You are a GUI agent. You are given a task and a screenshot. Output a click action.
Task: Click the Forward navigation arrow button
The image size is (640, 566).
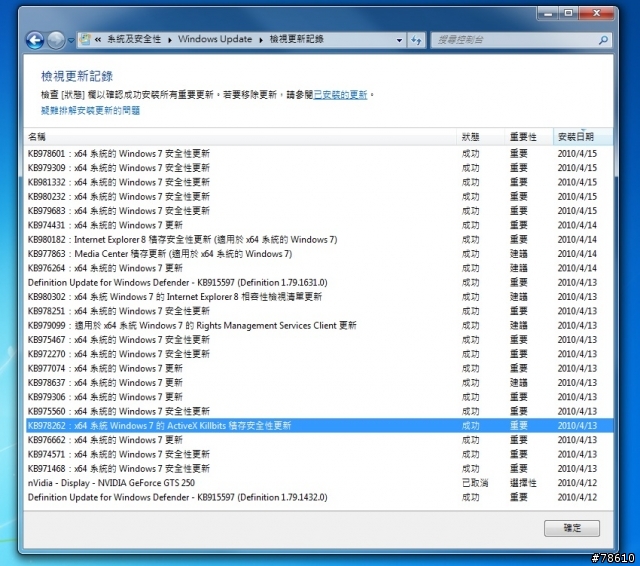pos(56,40)
